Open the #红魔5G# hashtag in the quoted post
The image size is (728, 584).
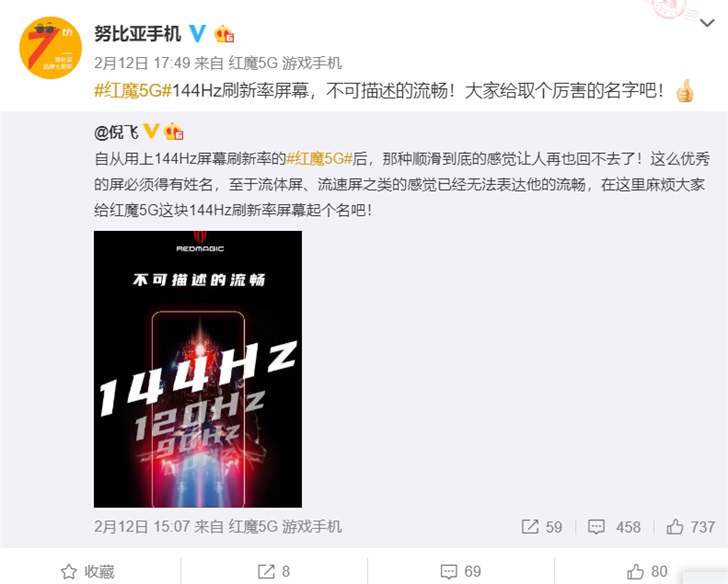[319, 159]
